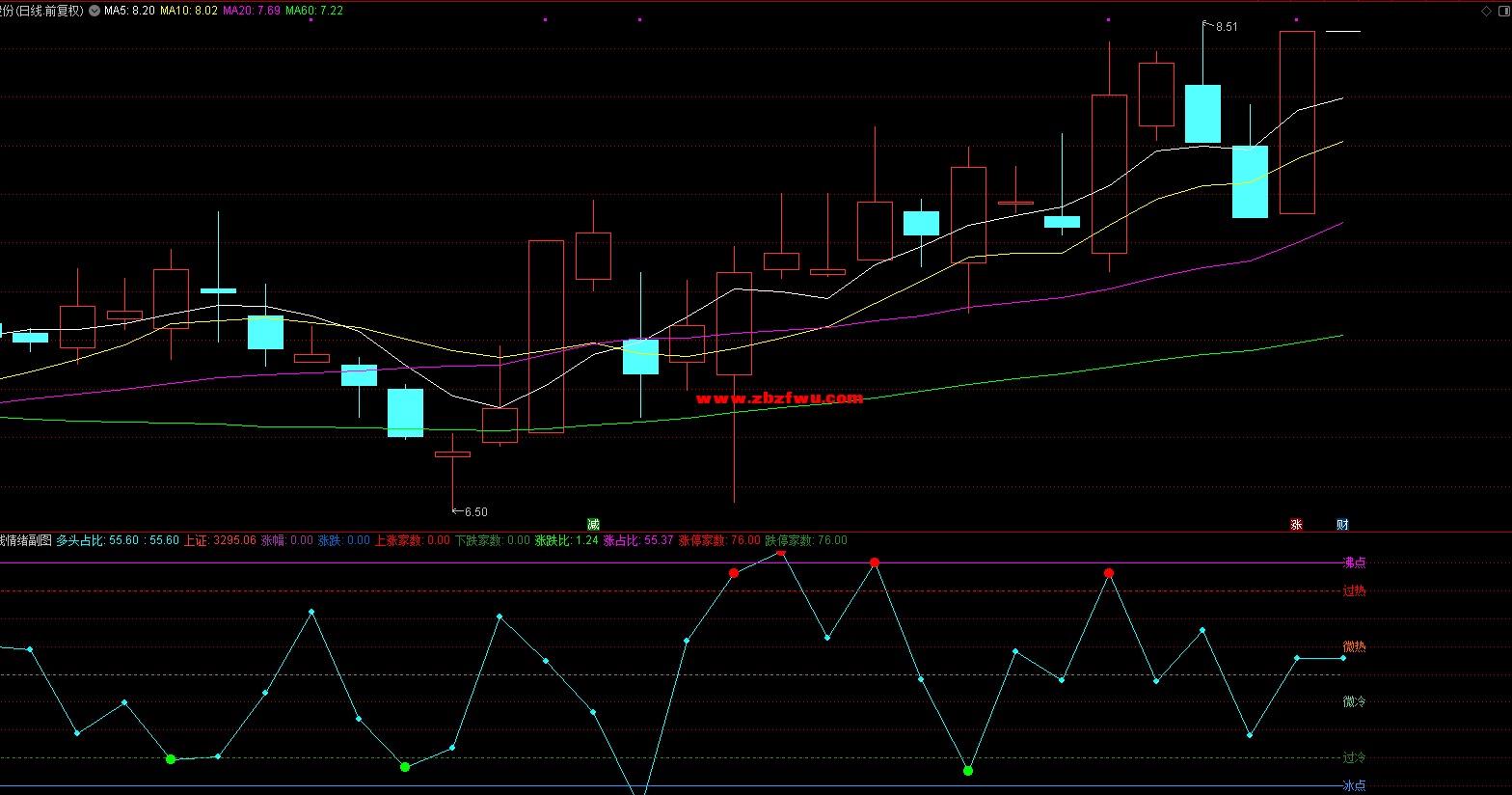
Task: Click the 过热 level label
Action: click(x=1354, y=590)
